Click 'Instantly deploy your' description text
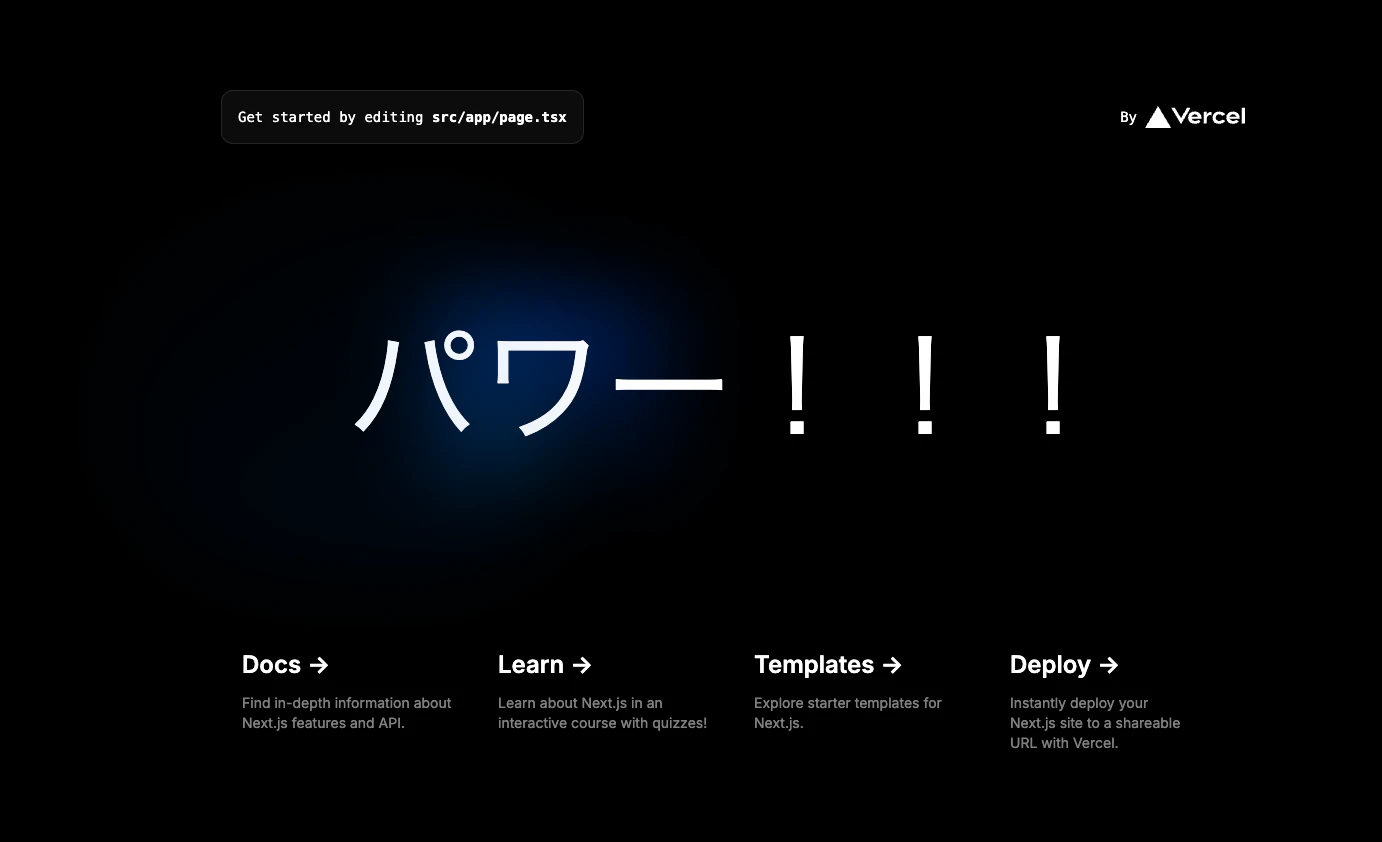The image size is (1382, 842). coord(1079,703)
